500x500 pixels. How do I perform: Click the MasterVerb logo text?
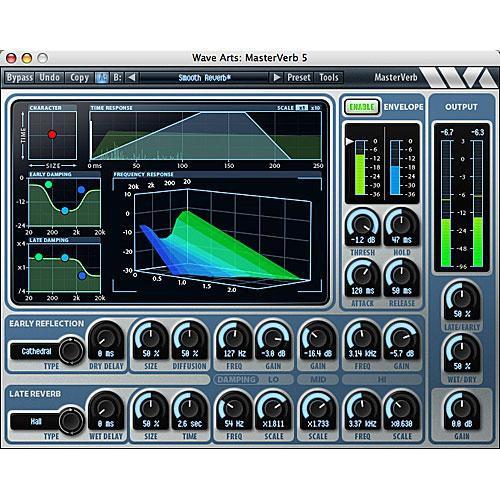click(396, 77)
